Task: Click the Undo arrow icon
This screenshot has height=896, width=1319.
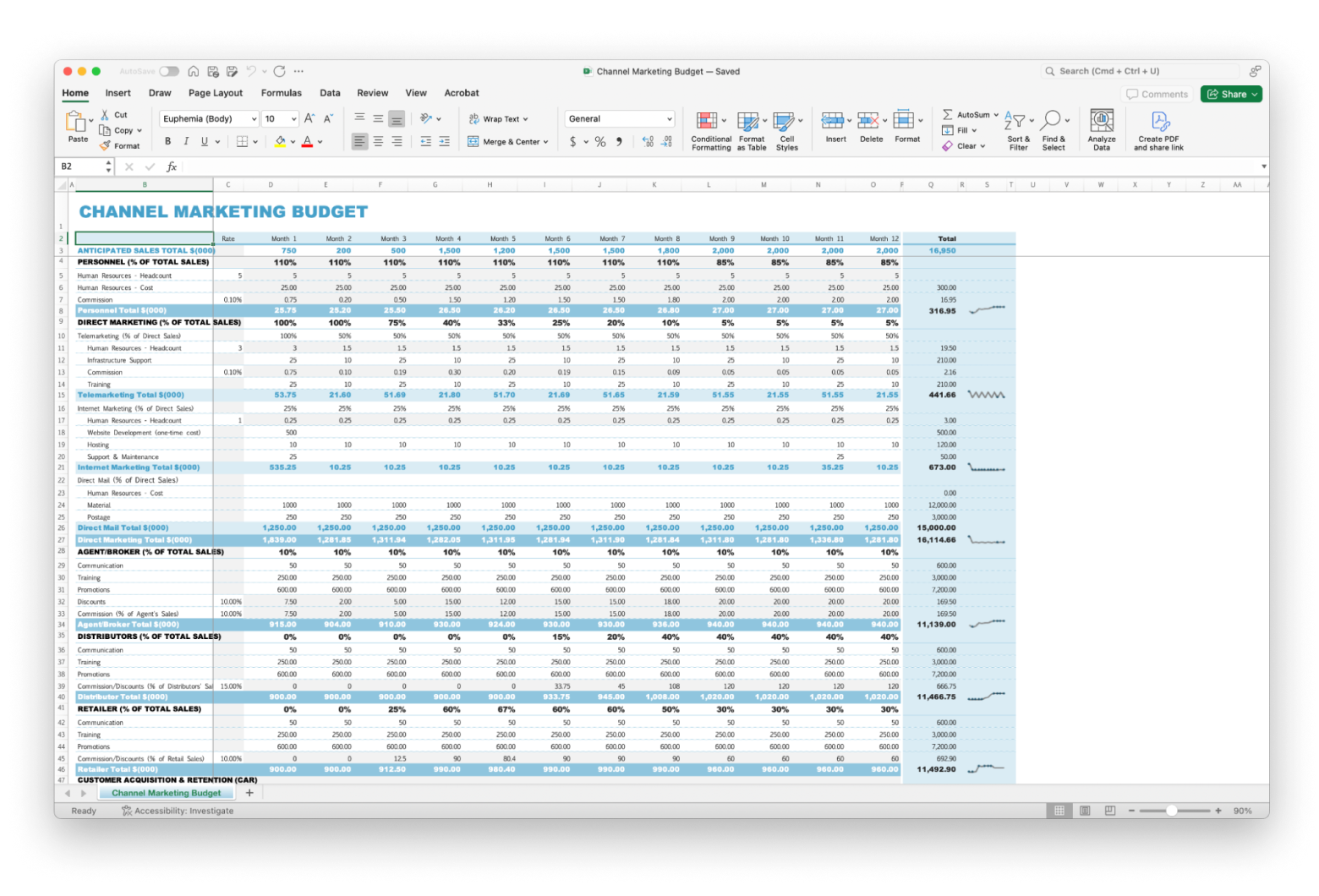Action: (x=251, y=72)
